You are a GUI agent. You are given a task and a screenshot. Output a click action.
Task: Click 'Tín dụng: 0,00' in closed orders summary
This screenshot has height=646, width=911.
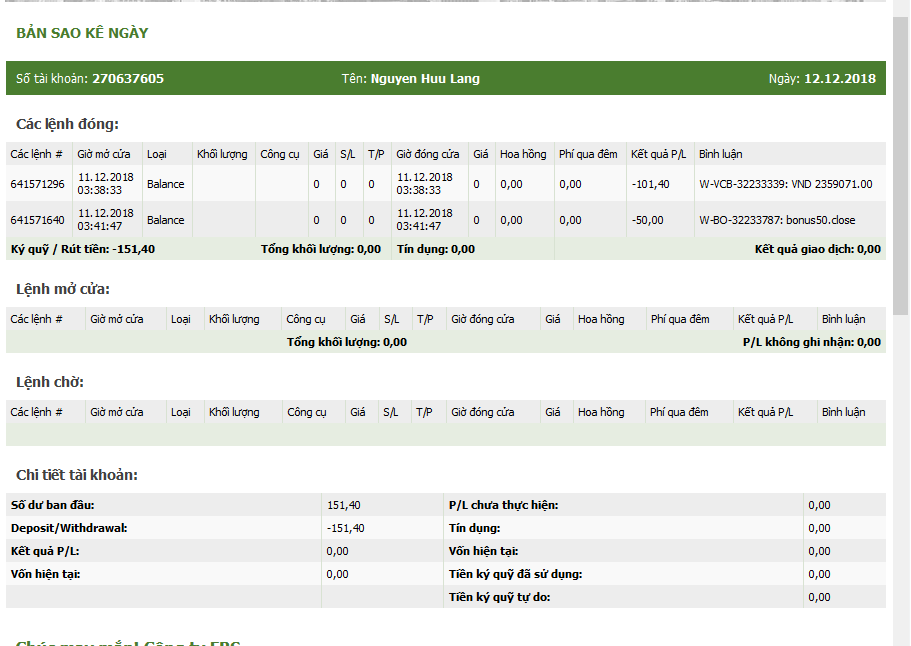click(436, 249)
